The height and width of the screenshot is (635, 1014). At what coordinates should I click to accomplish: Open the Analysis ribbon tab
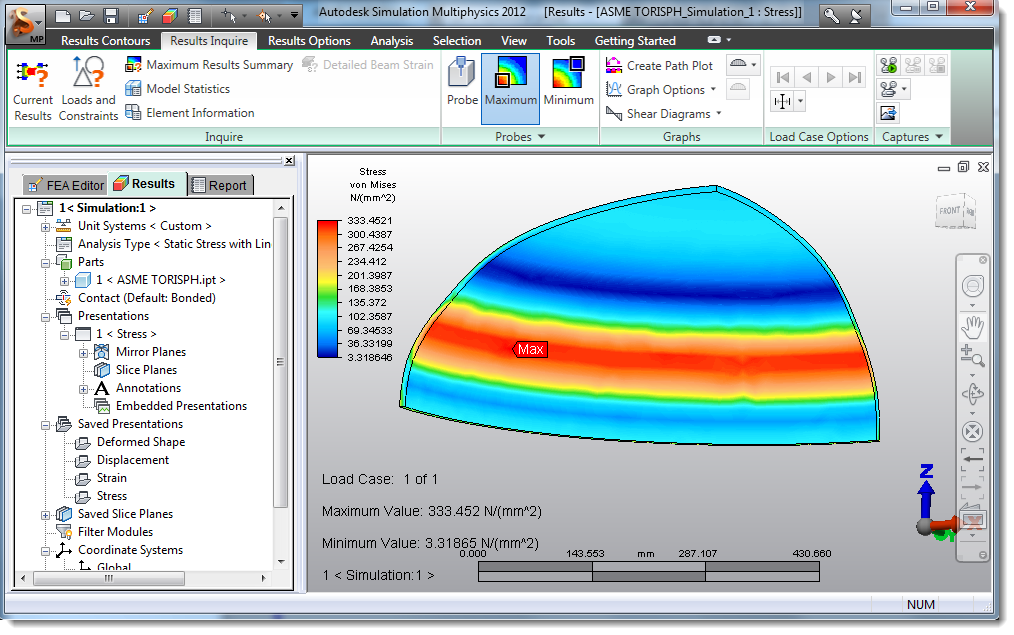coord(391,40)
